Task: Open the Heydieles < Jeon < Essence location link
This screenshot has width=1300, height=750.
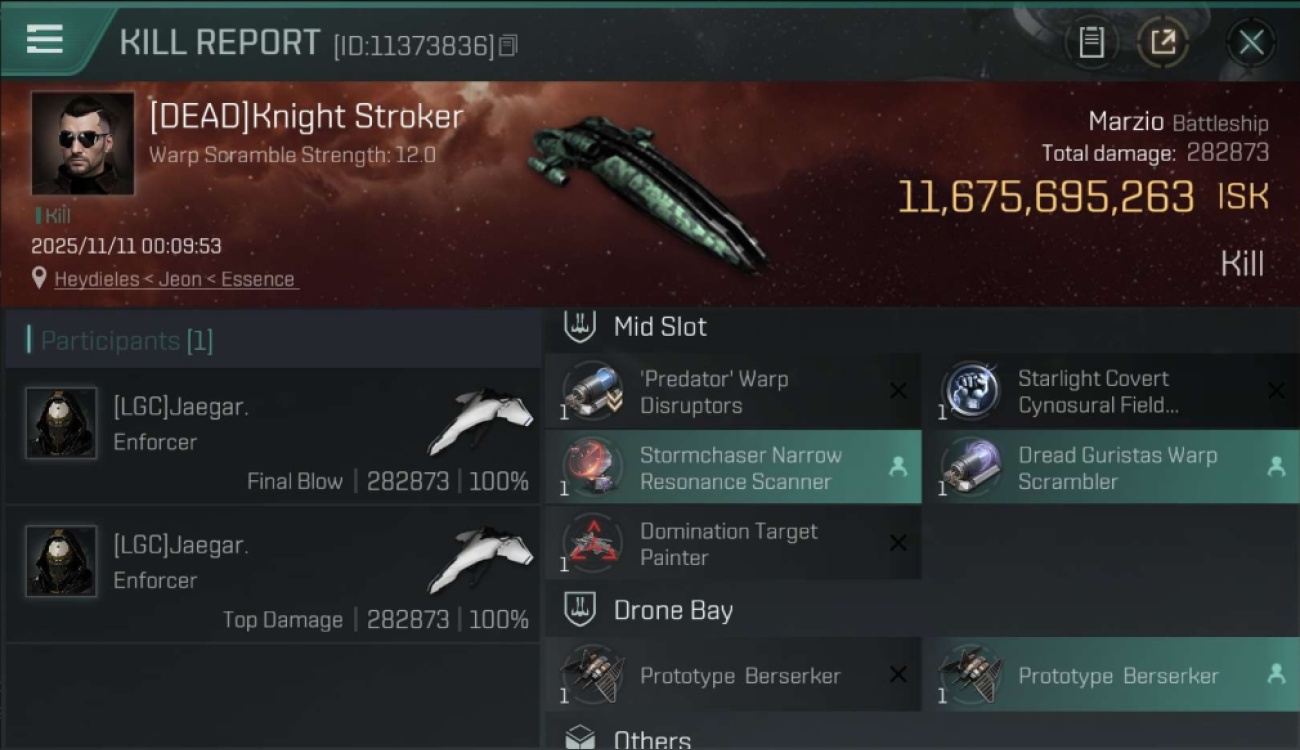Action: [176, 280]
